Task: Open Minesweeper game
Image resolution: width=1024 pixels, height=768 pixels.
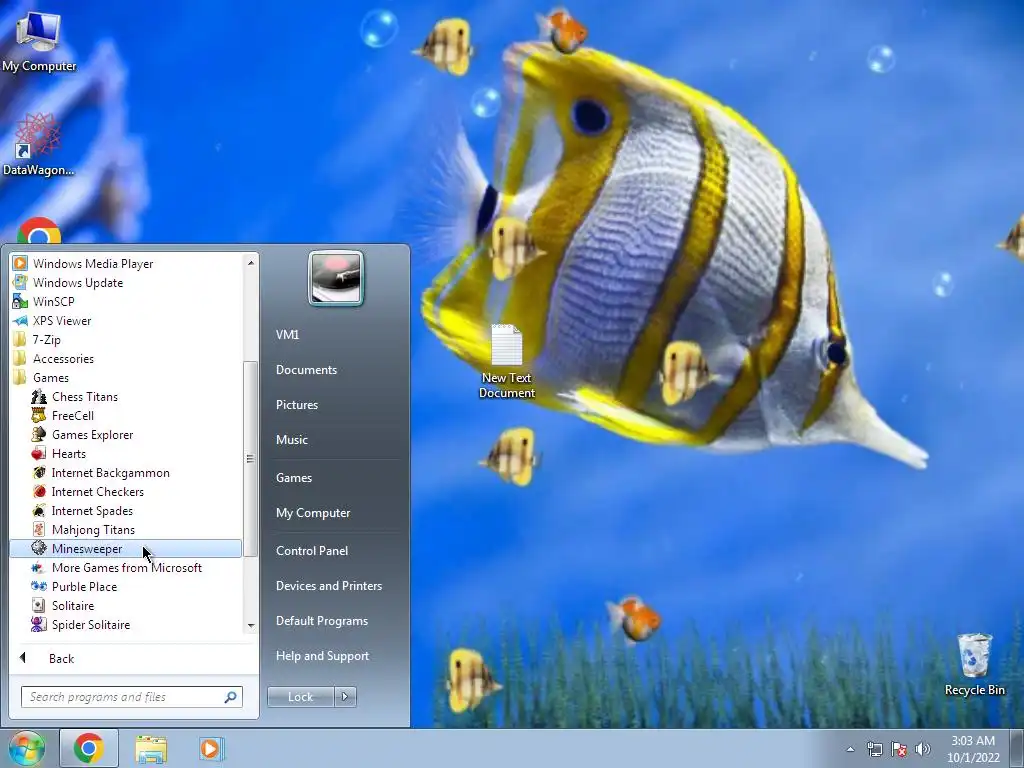Action: point(126,549)
